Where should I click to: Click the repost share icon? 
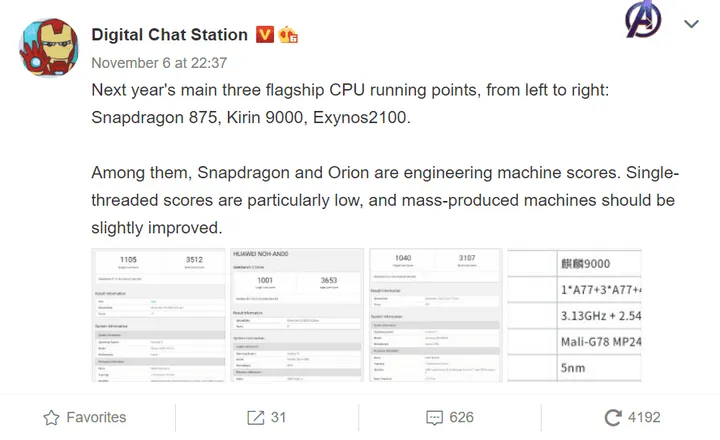point(255,417)
